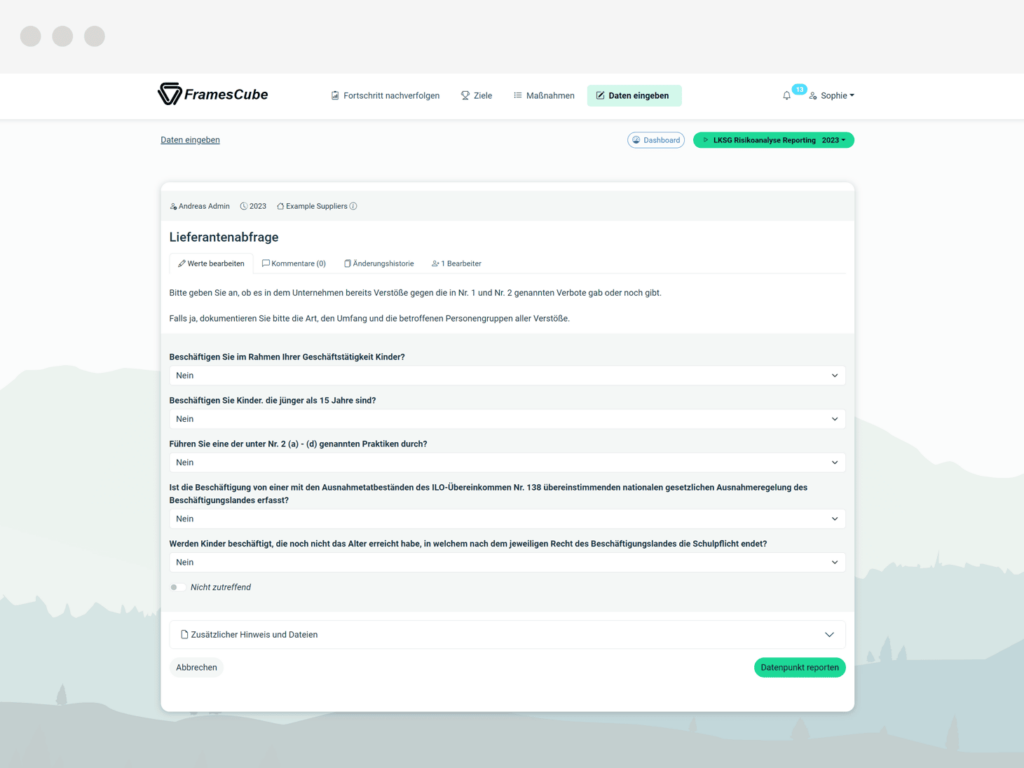1024x768 pixels.
Task: Expand Zusätzlicher Hinweis und Dateien section
Action: [x=507, y=635]
